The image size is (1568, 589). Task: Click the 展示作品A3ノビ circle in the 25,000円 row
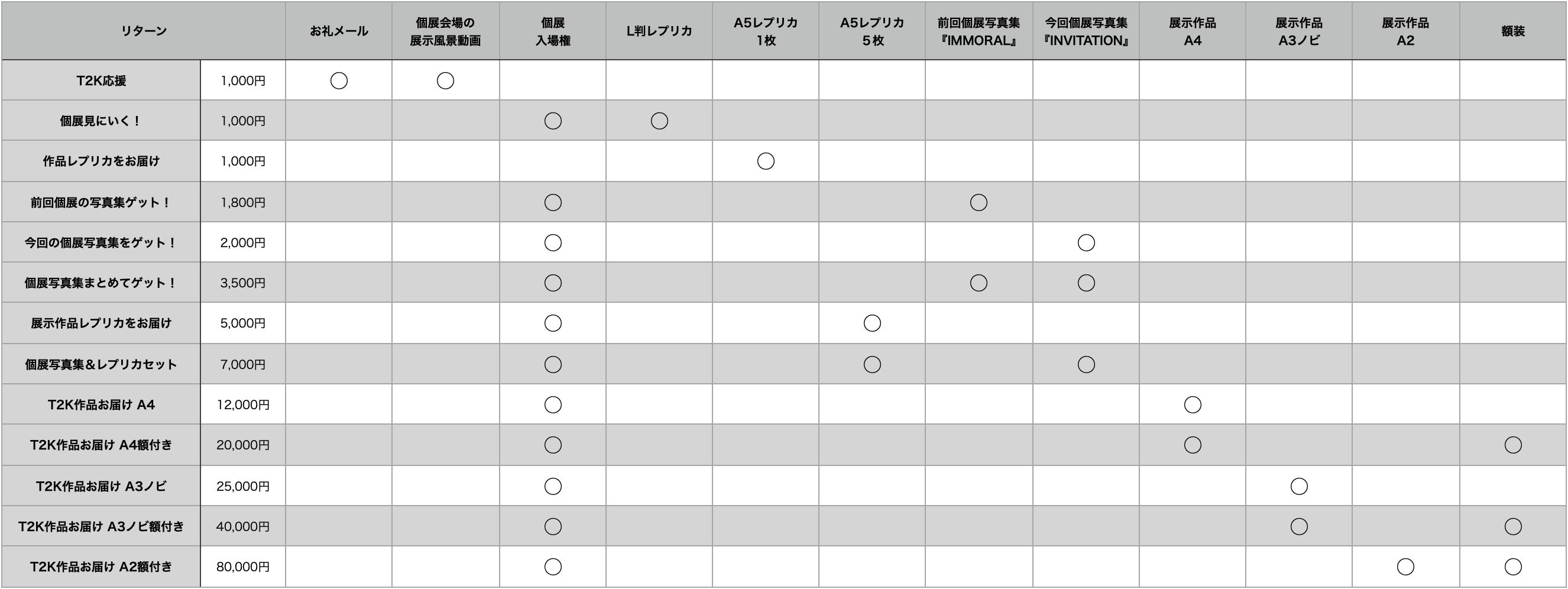pos(1298,486)
